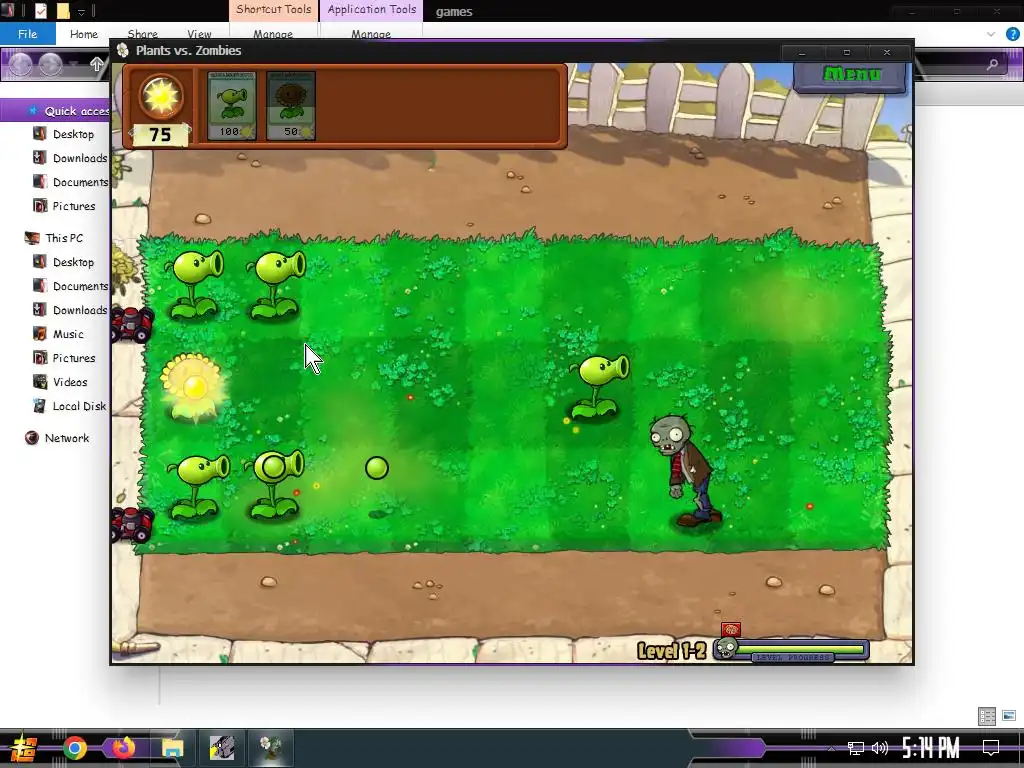Expand the Explorer ribbon chevron
Image resolution: width=1024 pixels, height=768 pixels.
pyautogui.click(x=991, y=34)
